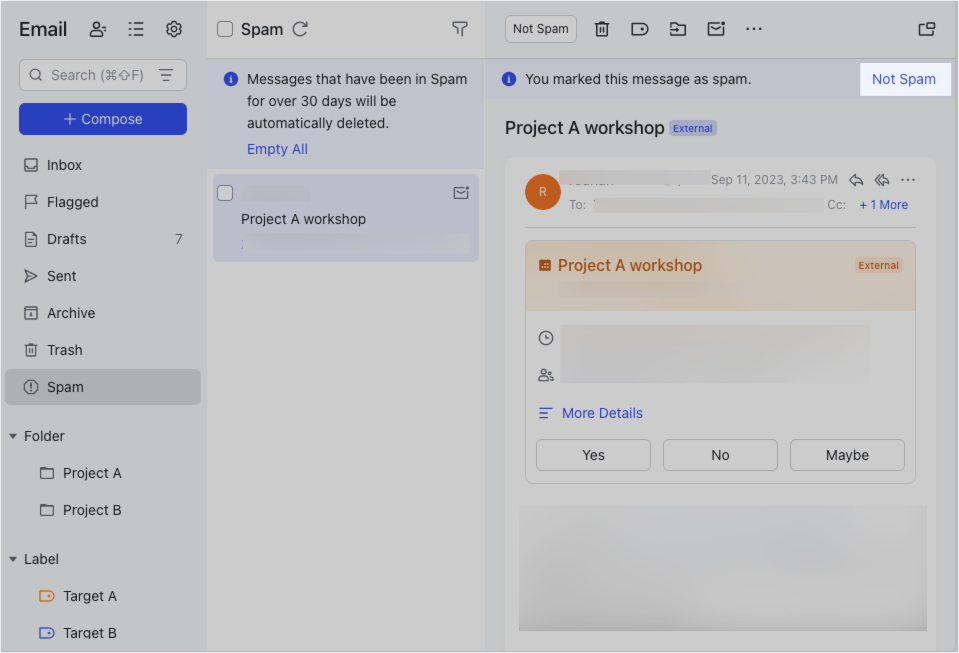
Task: Open email settings via the gear icon
Action: click(174, 29)
